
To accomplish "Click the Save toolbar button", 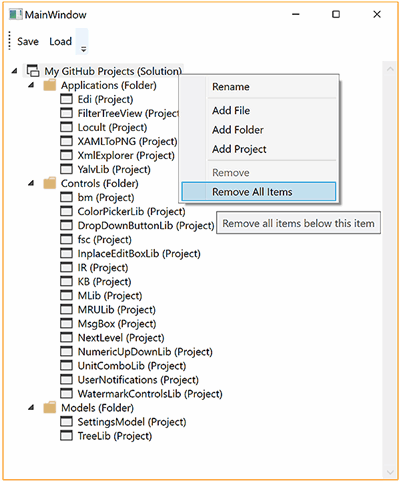I will click(28, 41).
